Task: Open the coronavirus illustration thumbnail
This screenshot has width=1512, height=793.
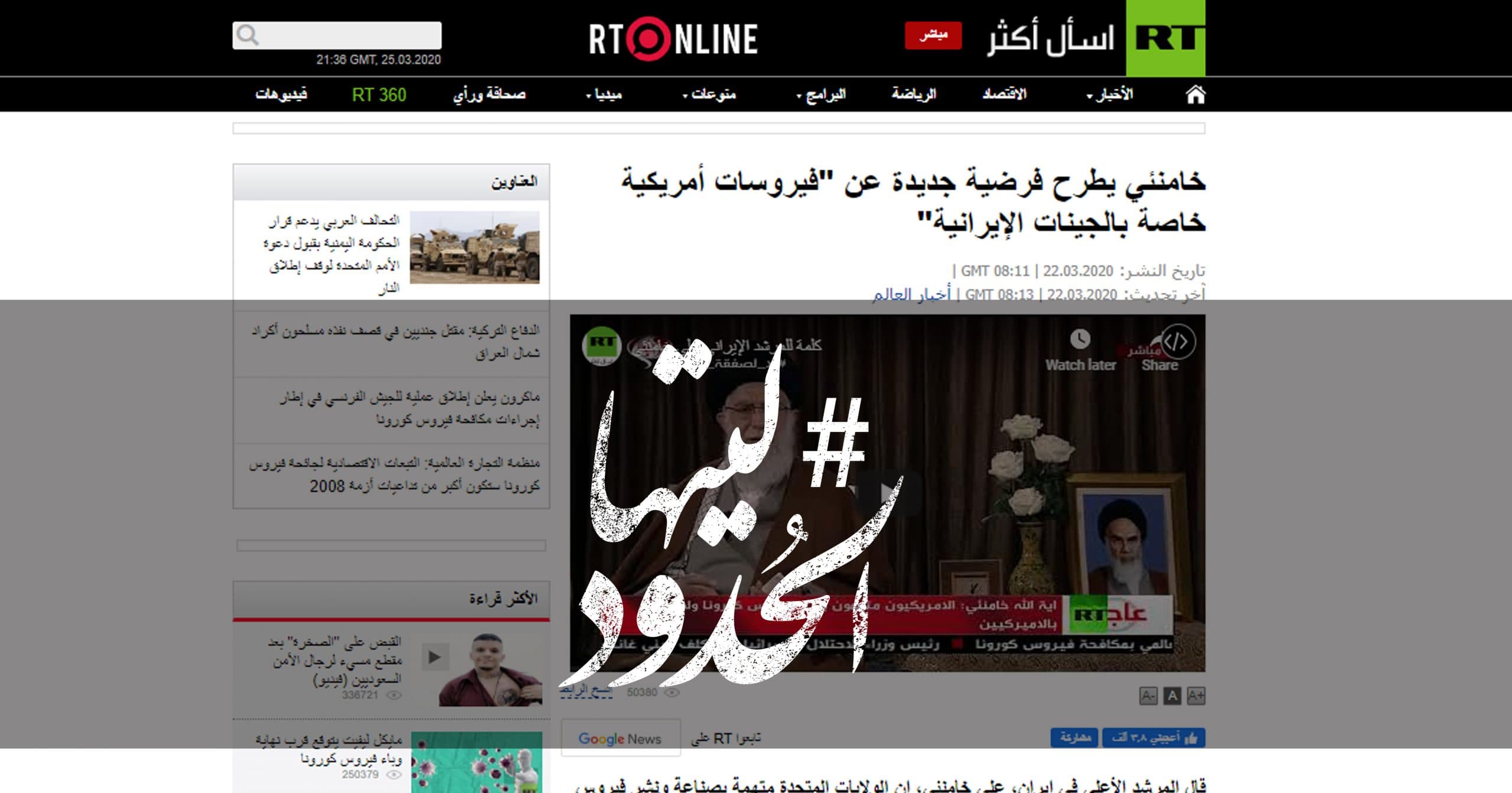Action: click(477, 762)
